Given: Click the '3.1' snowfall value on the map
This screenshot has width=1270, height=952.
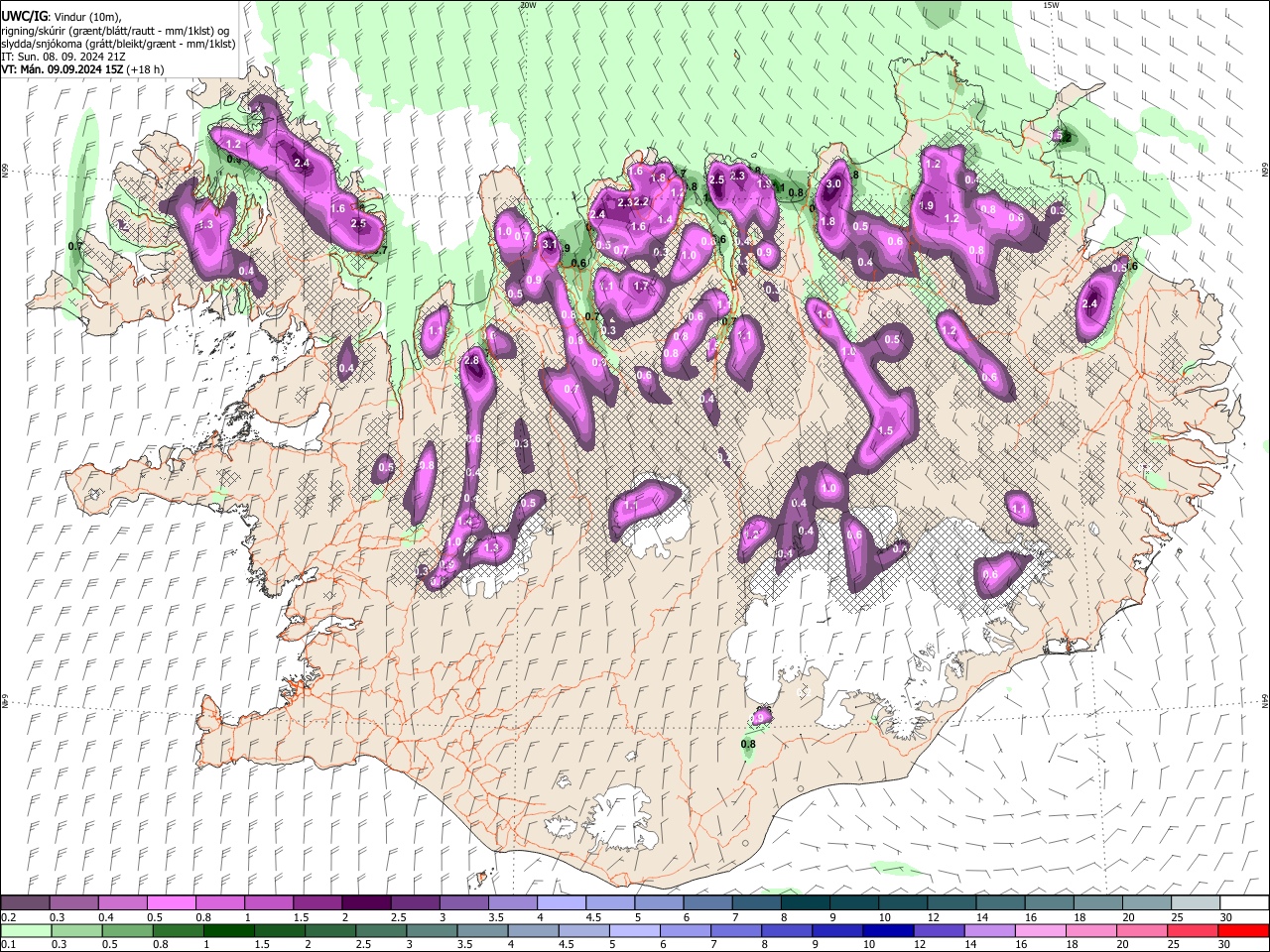Looking at the screenshot, I should click(x=550, y=243).
